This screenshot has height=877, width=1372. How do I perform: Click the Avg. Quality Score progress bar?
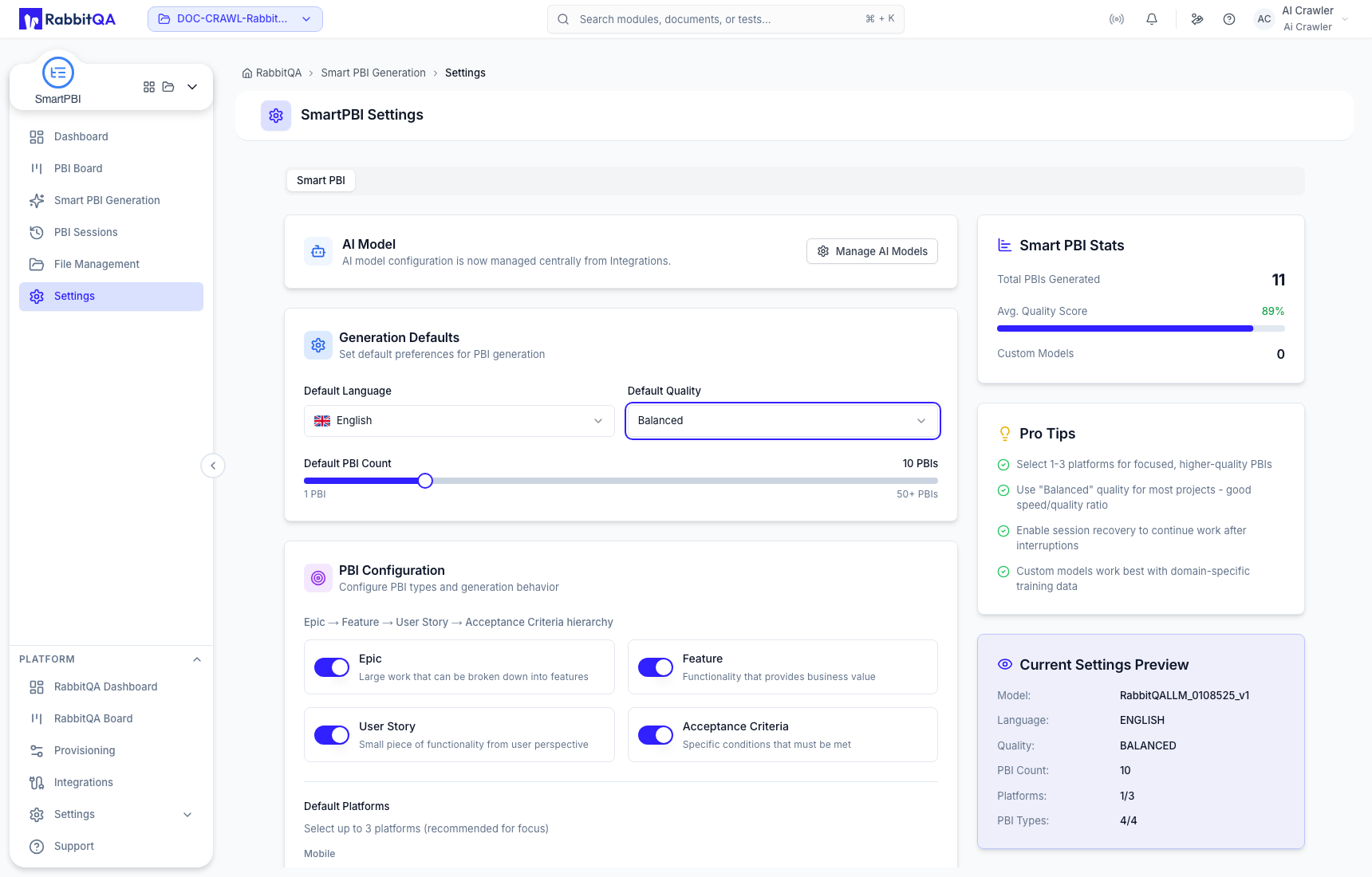(1141, 328)
